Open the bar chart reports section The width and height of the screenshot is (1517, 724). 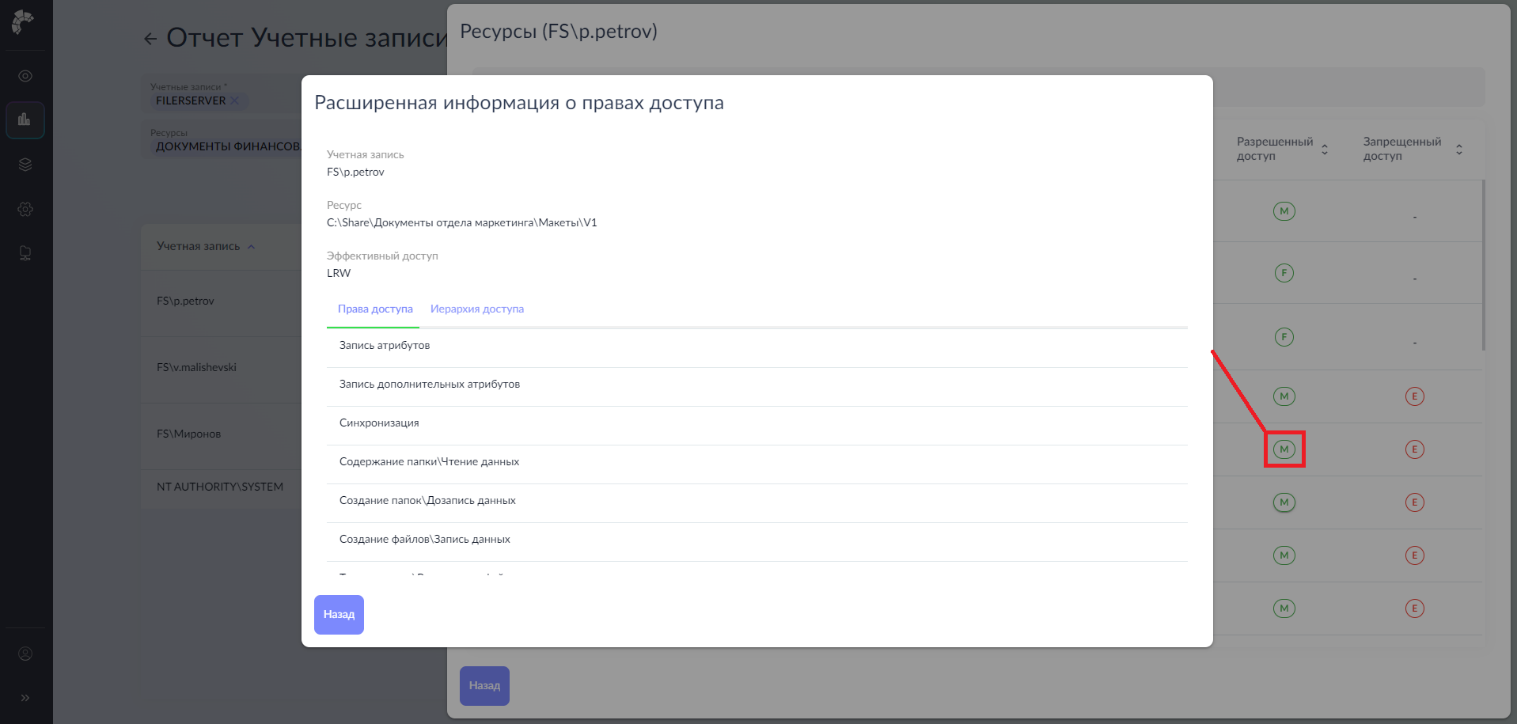[x=26, y=120]
